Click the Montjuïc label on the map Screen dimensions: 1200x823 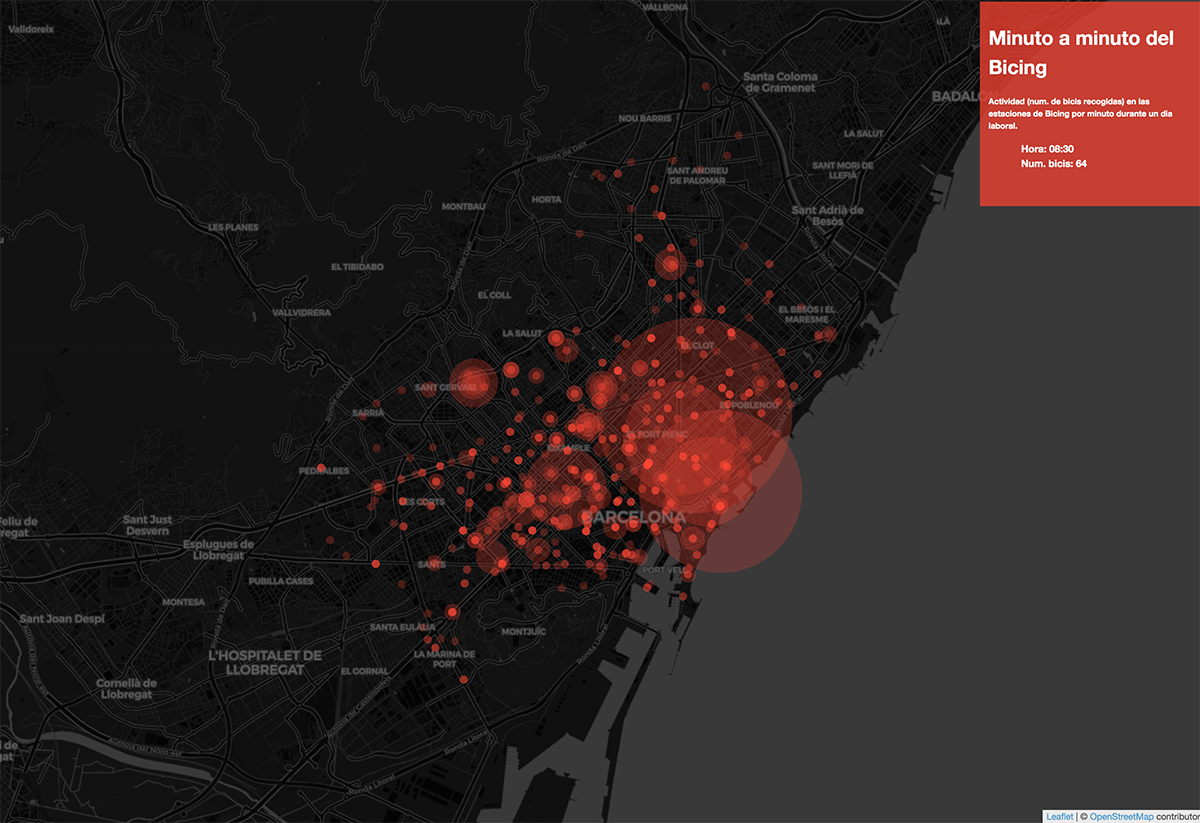523,632
